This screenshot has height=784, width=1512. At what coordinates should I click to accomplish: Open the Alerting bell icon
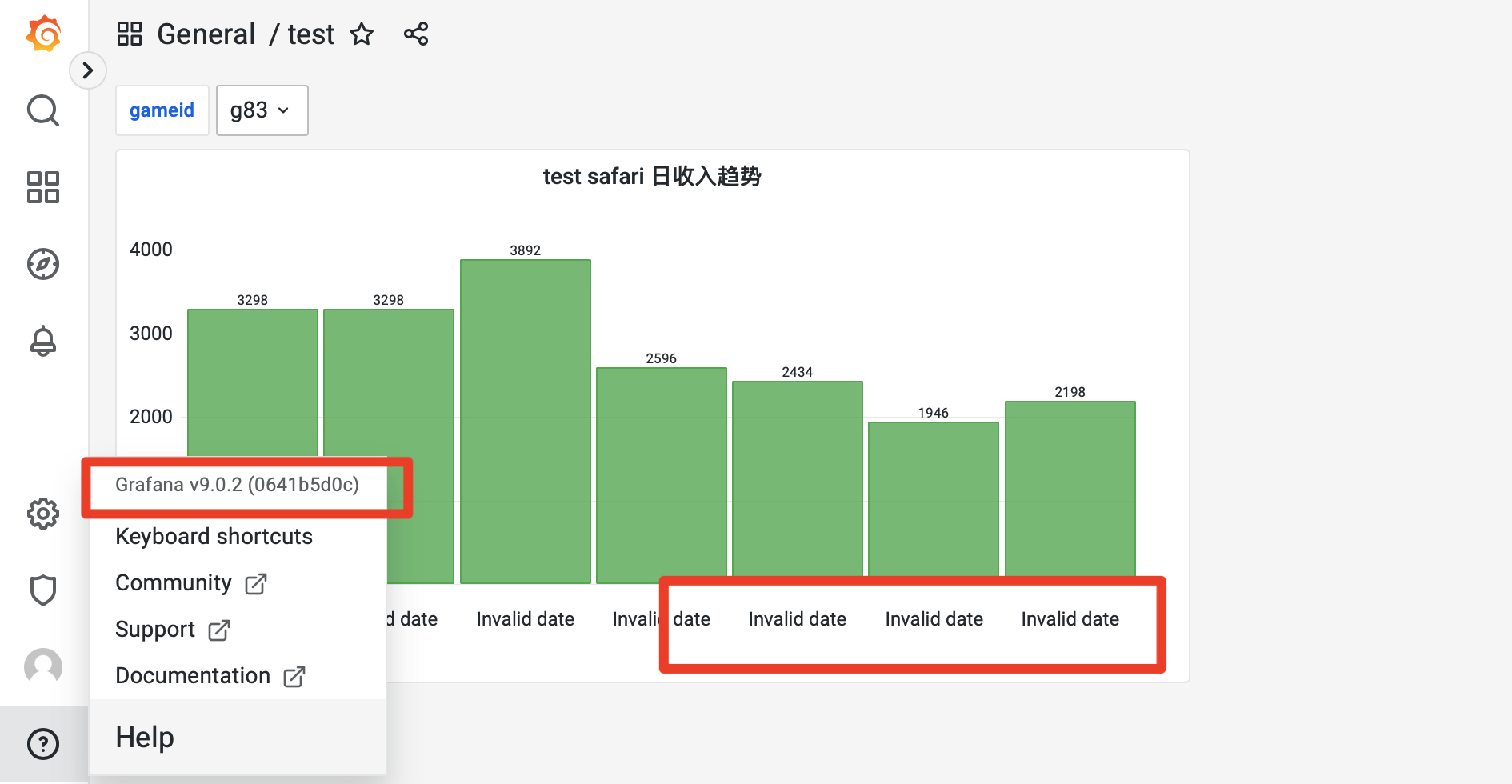coord(43,341)
